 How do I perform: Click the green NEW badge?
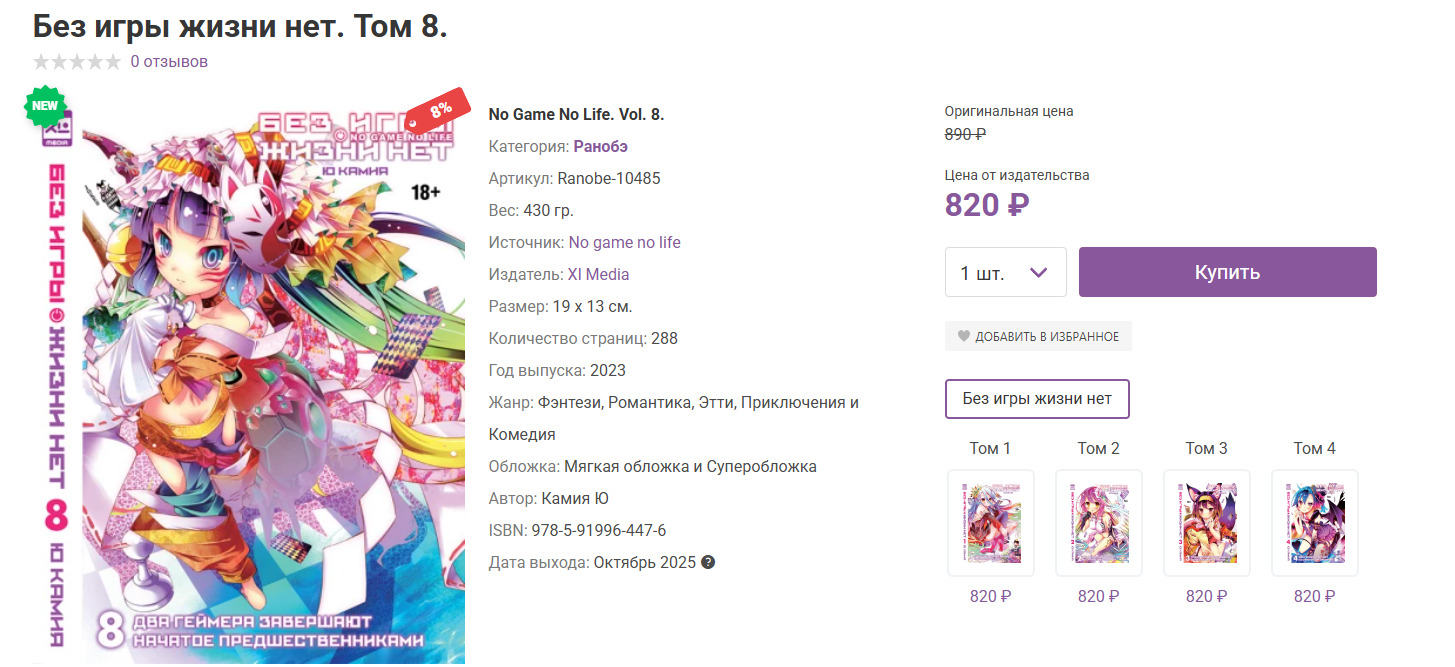point(45,105)
